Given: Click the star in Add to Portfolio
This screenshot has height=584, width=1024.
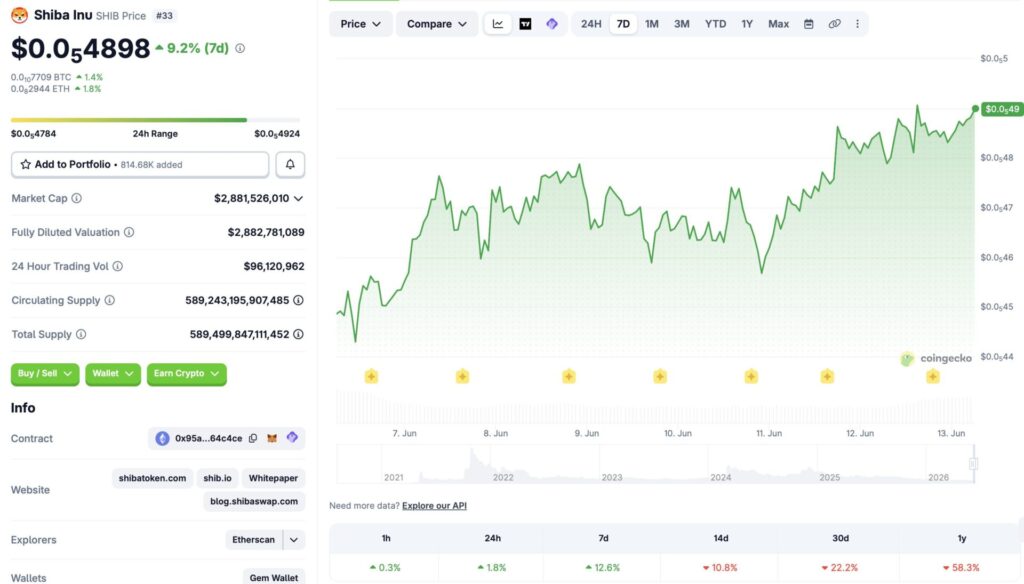Looking at the screenshot, I should pyautogui.click(x=25, y=165).
